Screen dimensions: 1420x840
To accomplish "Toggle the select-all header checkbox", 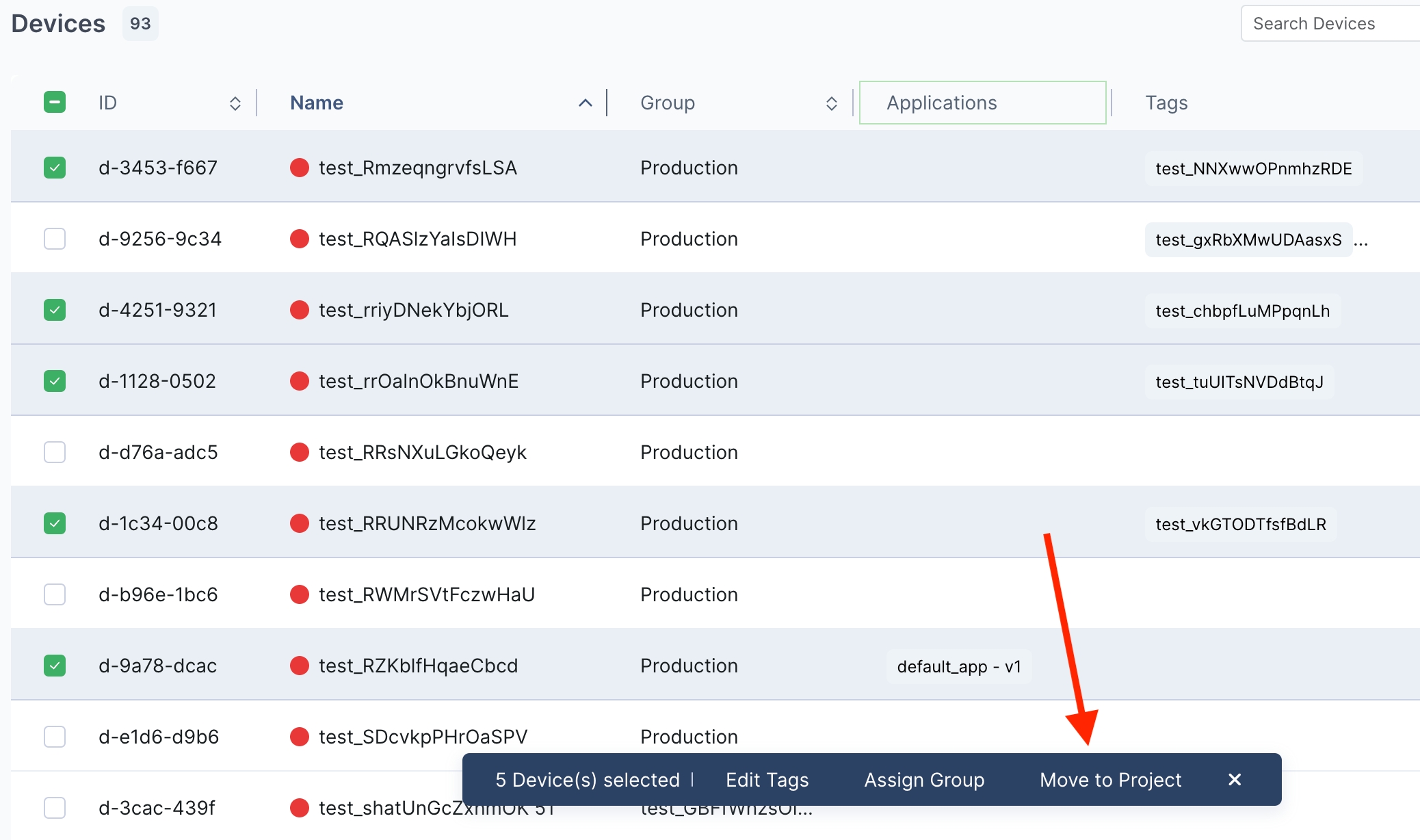I will [55, 103].
